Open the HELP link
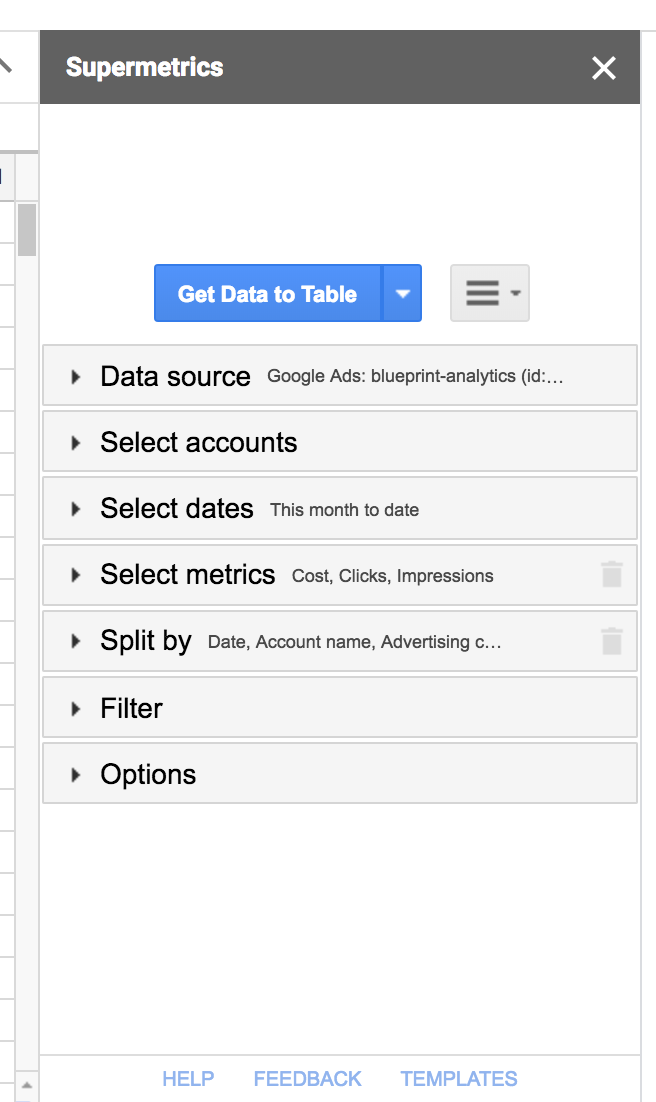 (x=188, y=1079)
